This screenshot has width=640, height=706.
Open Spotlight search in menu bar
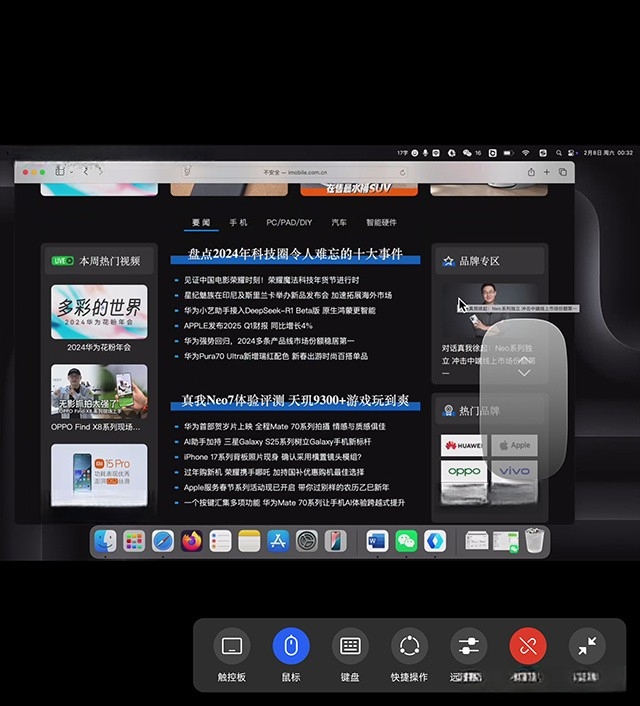point(558,153)
